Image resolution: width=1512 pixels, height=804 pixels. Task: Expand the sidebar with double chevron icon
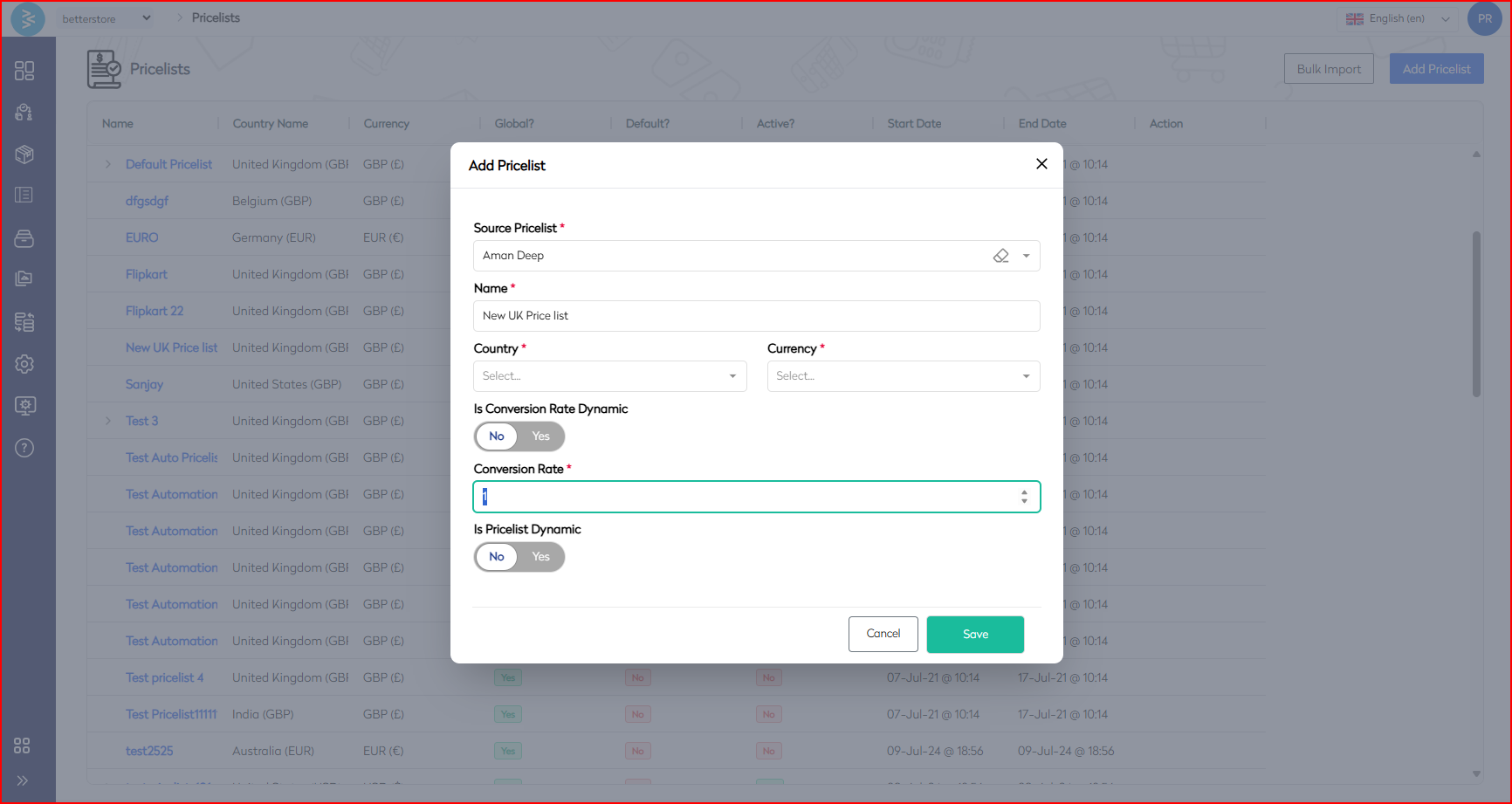23,780
